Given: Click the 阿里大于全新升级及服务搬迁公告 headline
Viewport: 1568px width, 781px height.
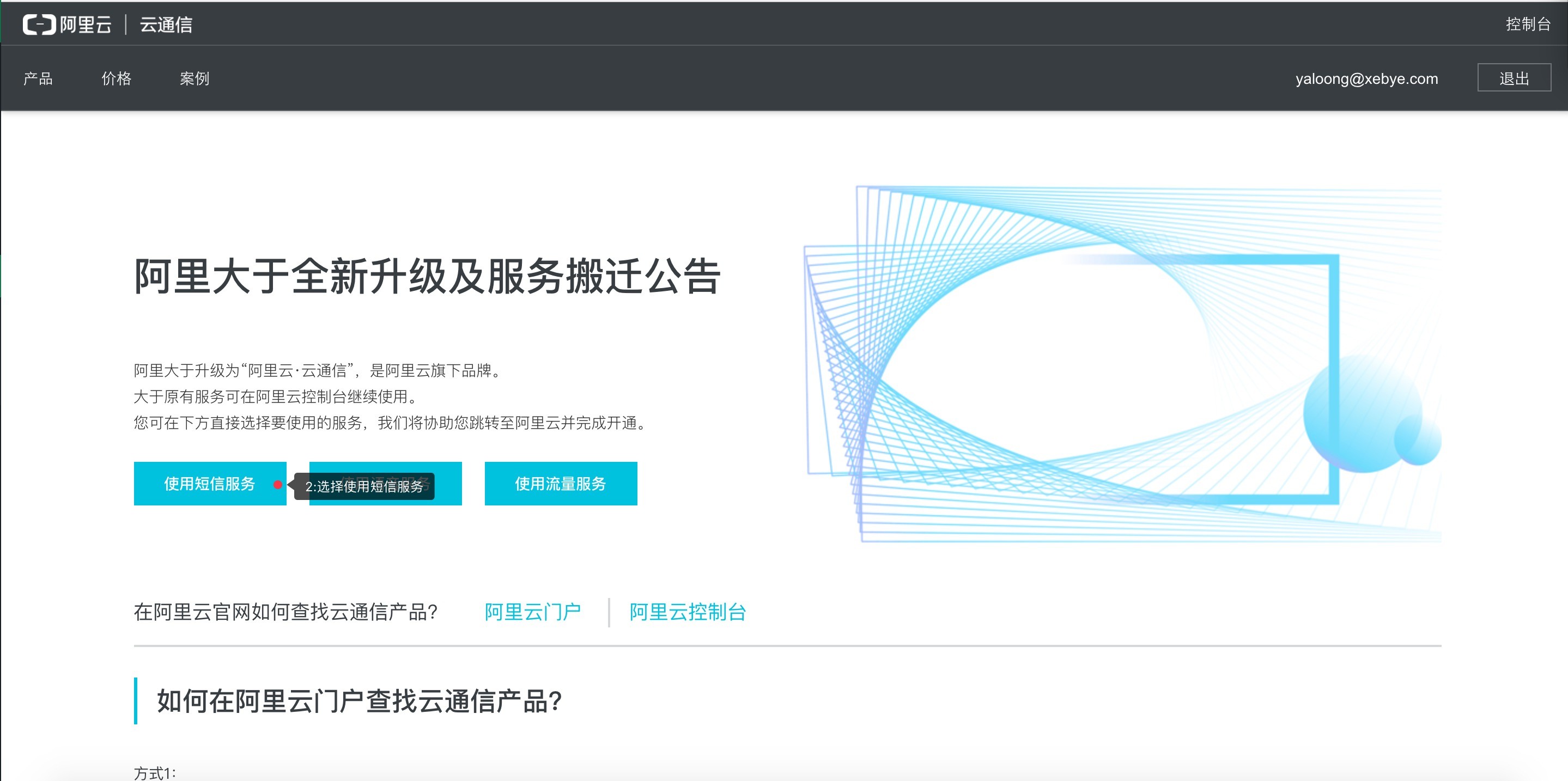Looking at the screenshot, I should pos(427,276).
